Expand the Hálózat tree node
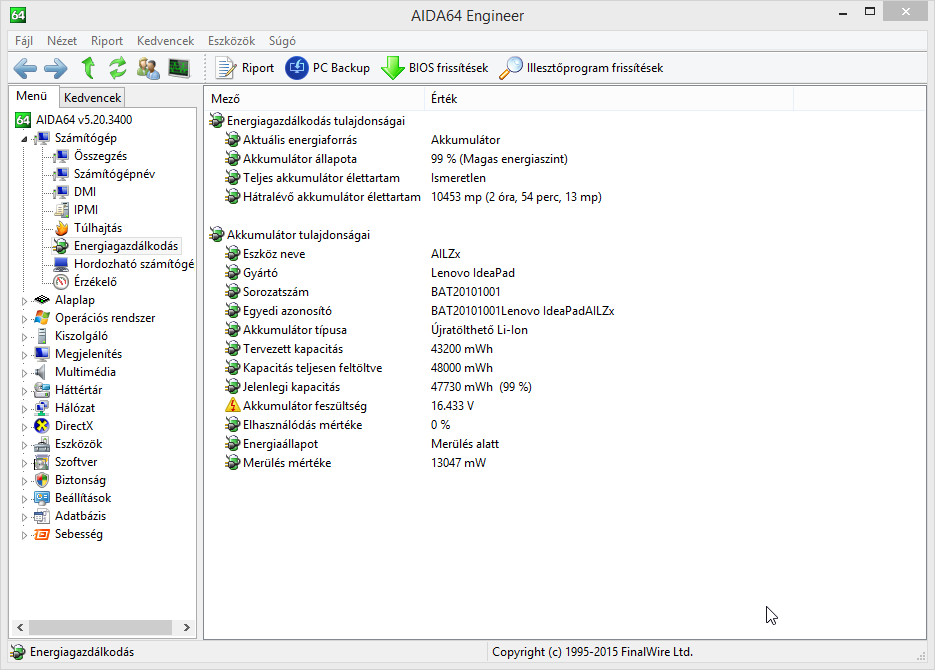935x670 pixels. click(24, 409)
